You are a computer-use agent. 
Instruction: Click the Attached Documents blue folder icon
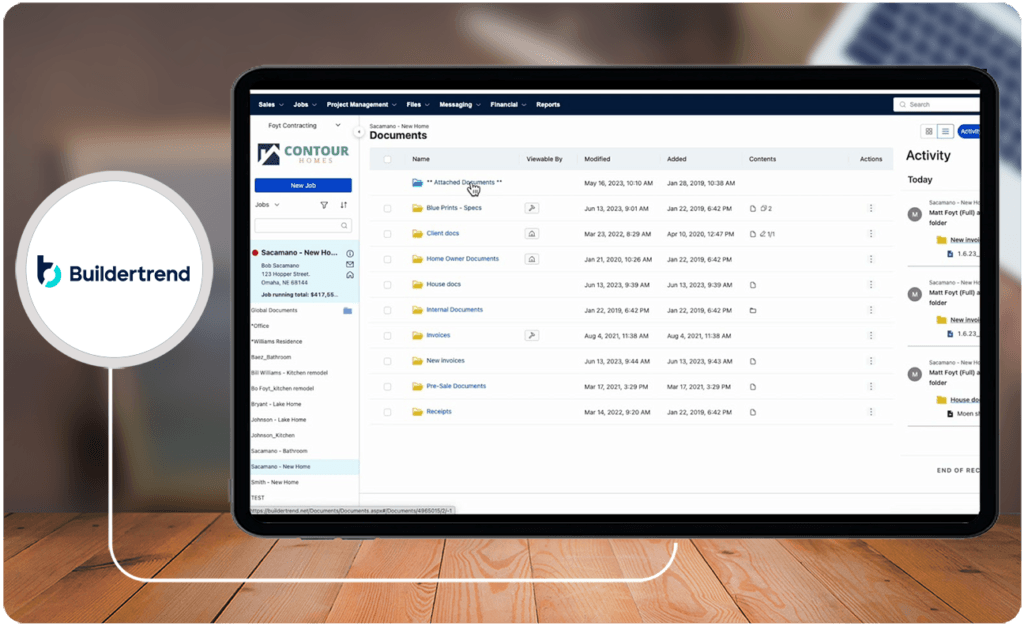417,183
